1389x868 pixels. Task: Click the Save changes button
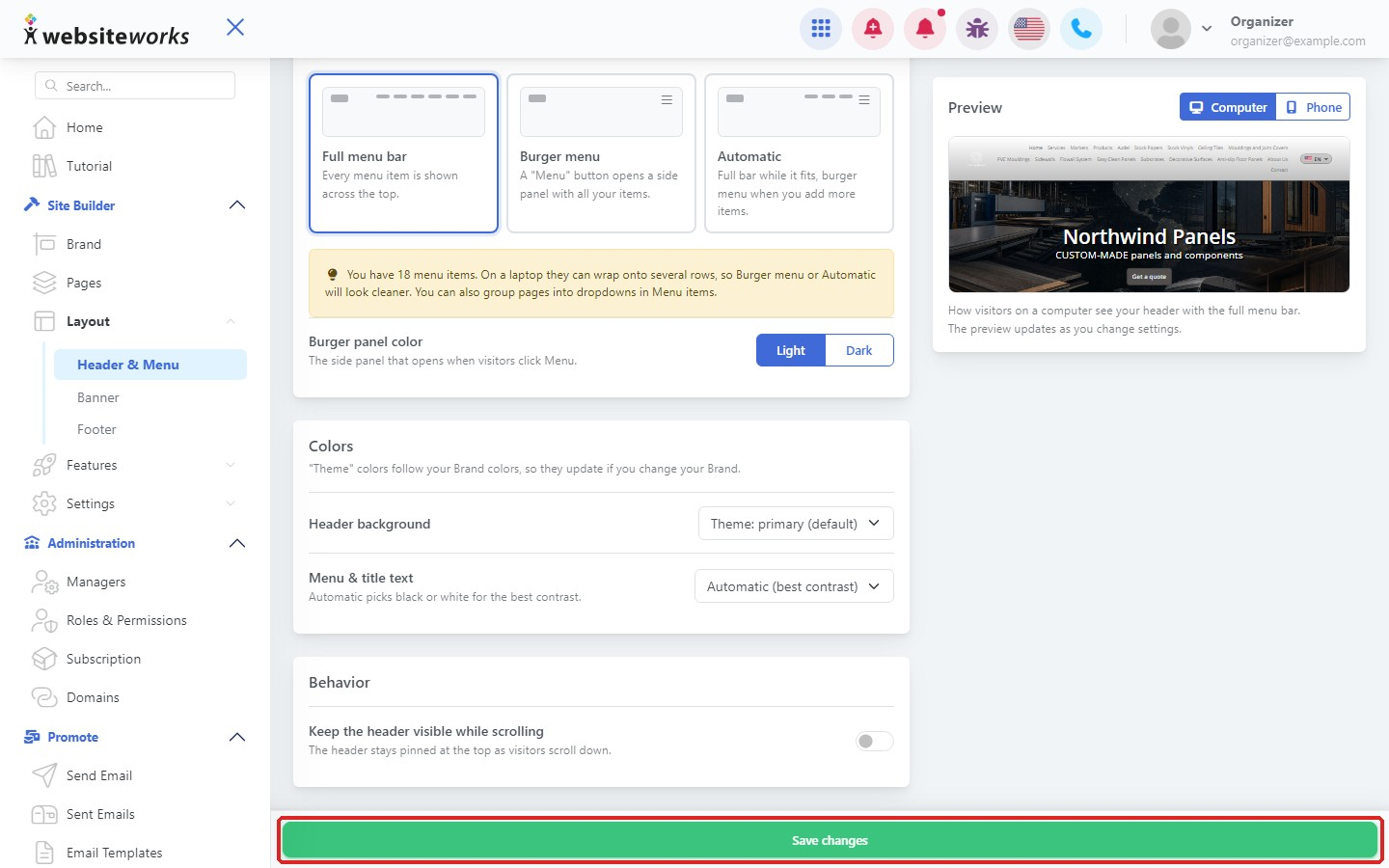pos(830,840)
